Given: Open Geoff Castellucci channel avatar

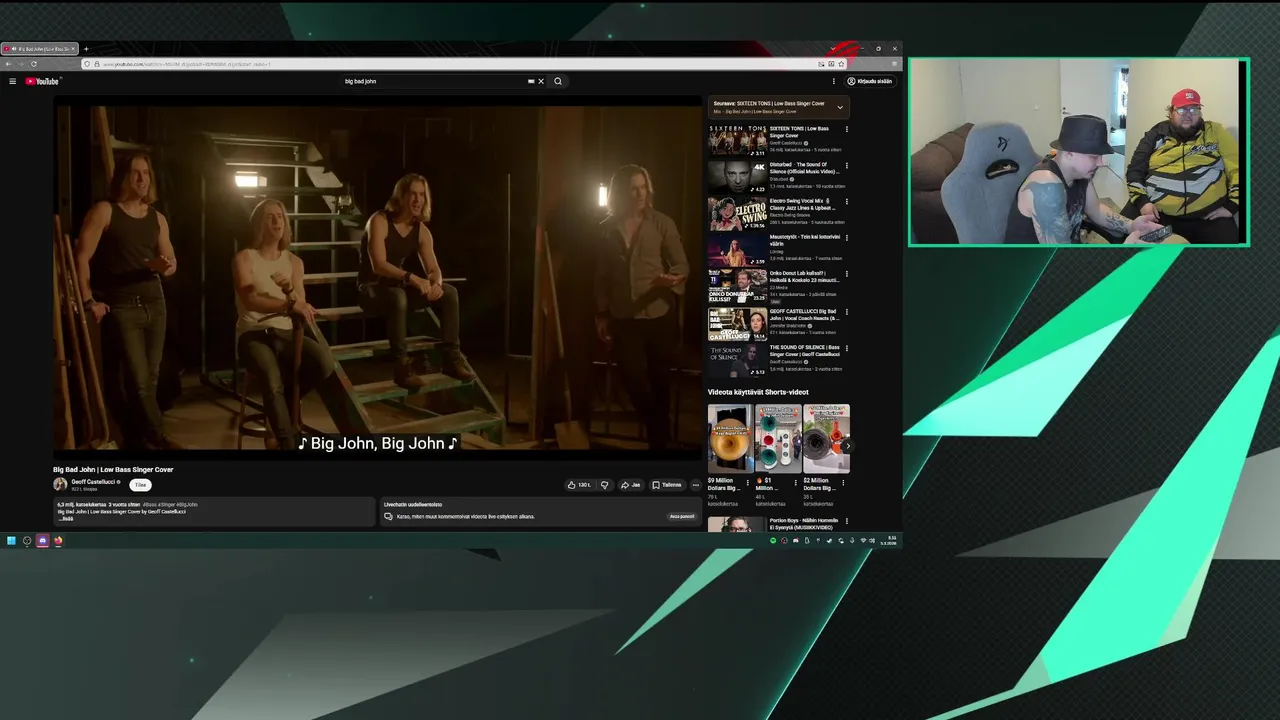Looking at the screenshot, I should (60, 484).
